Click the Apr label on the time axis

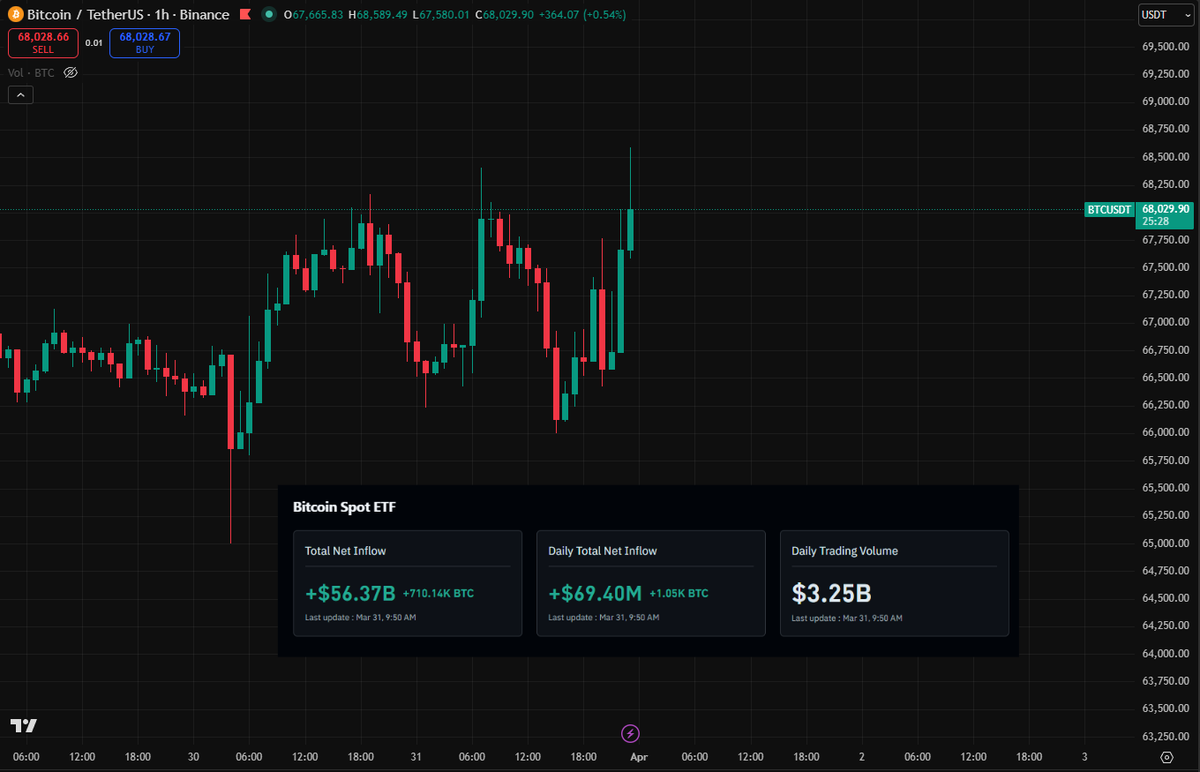click(x=639, y=757)
